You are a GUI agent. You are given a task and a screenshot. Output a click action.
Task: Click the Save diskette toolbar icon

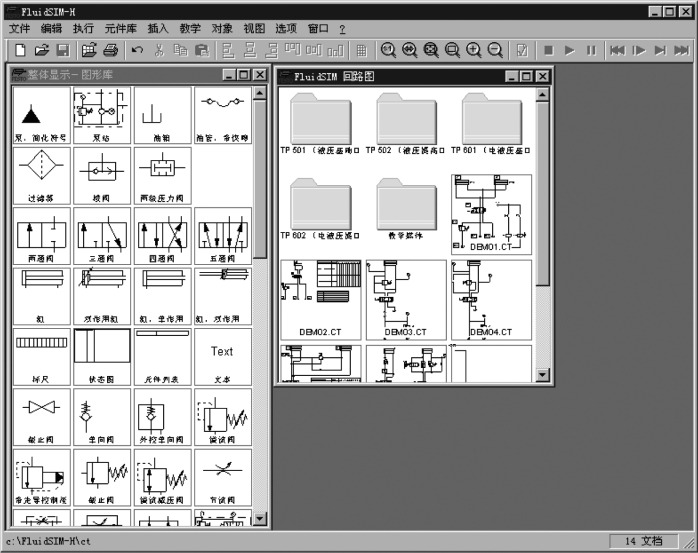63,50
